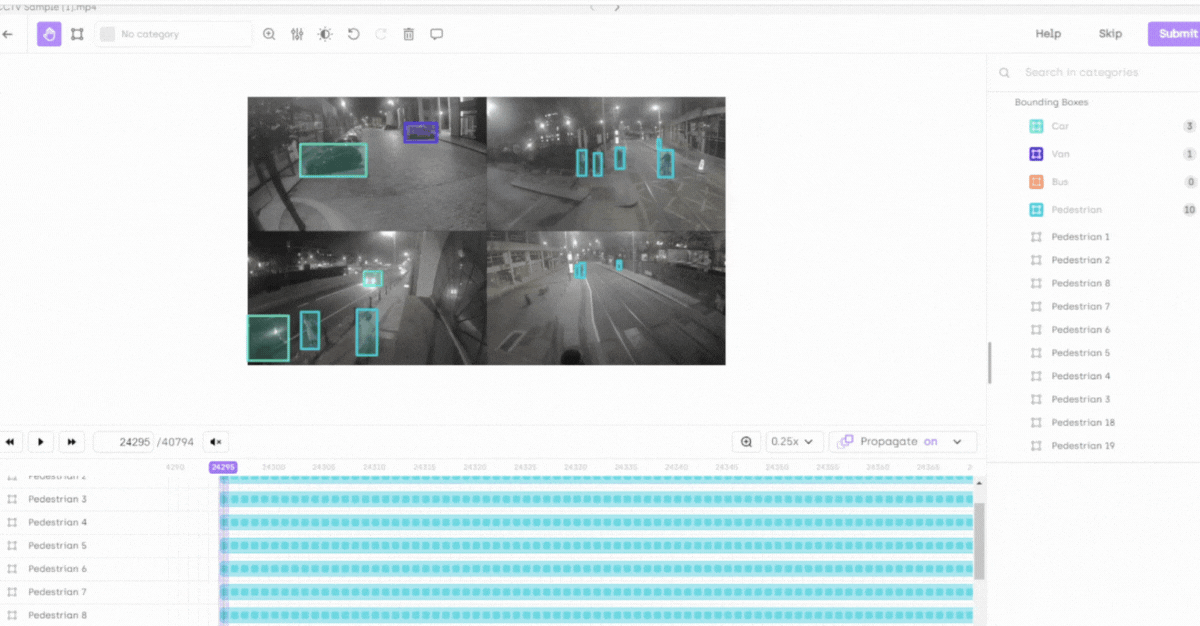The image size is (1200, 626).
Task: Redo the last action
Action: (381, 34)
